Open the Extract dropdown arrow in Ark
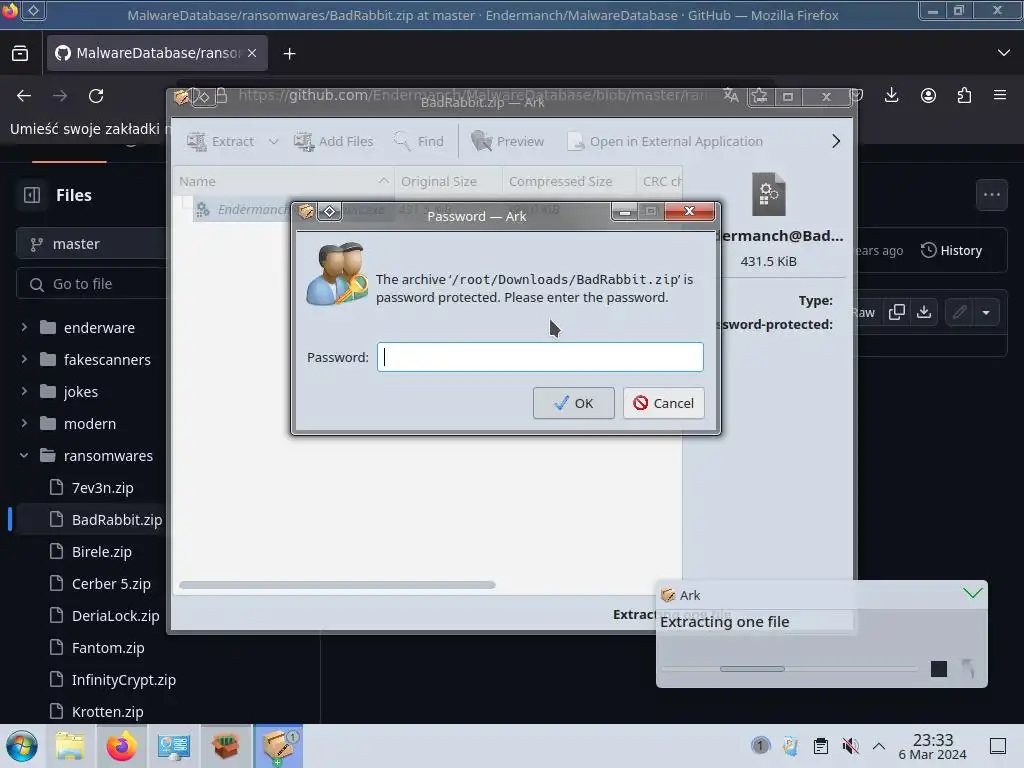 pos(274,141)
